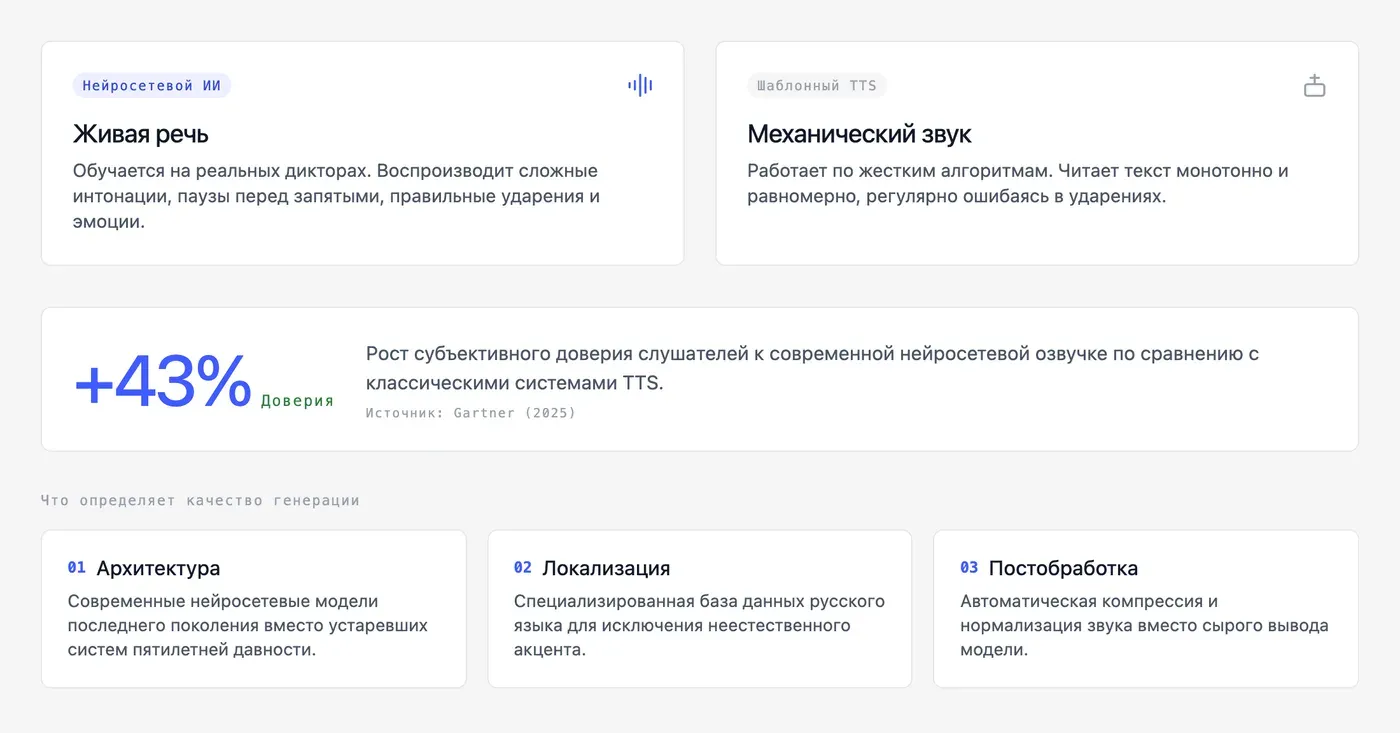Click the Постобработка card title
This screenshot has width=1400, height=733.
(x=1063, y=568)
